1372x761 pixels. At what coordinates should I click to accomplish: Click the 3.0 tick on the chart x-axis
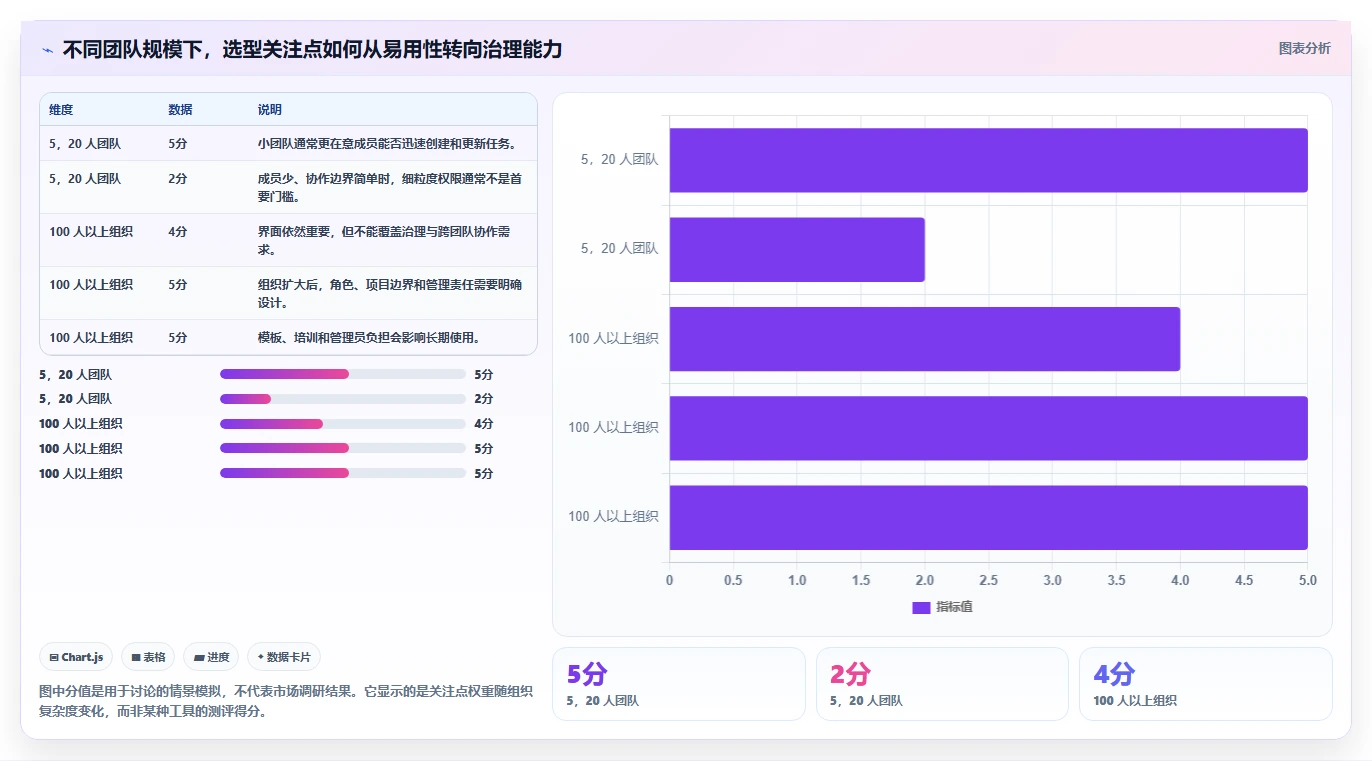pyautogui.click(x=1052, y=580)
